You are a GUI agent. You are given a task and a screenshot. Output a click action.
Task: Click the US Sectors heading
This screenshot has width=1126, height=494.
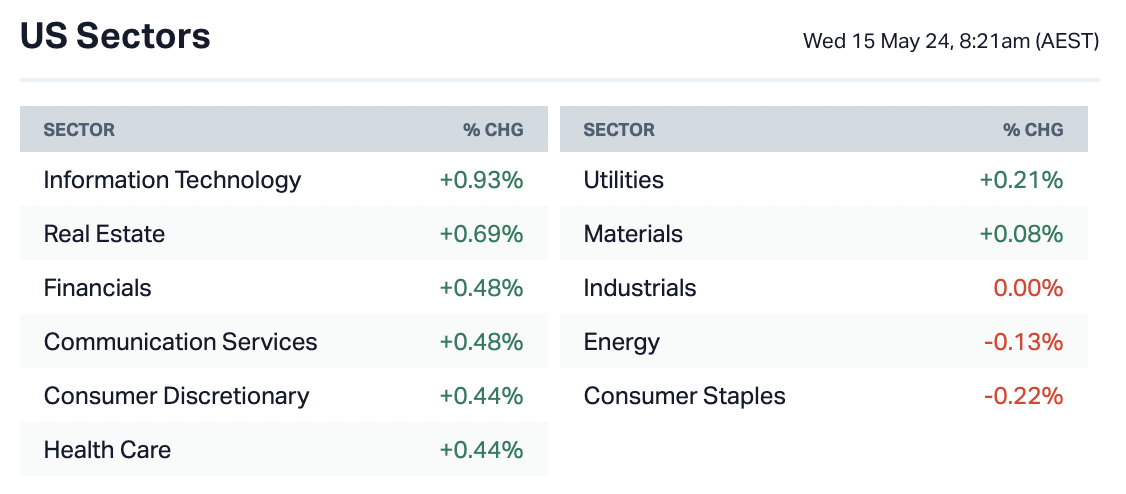pos(115,37)
